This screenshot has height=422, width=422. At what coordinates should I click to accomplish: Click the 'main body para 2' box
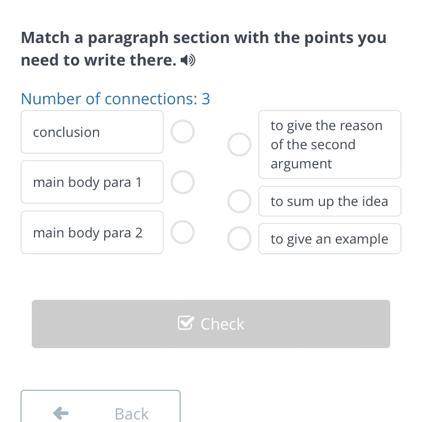(92, 232)
